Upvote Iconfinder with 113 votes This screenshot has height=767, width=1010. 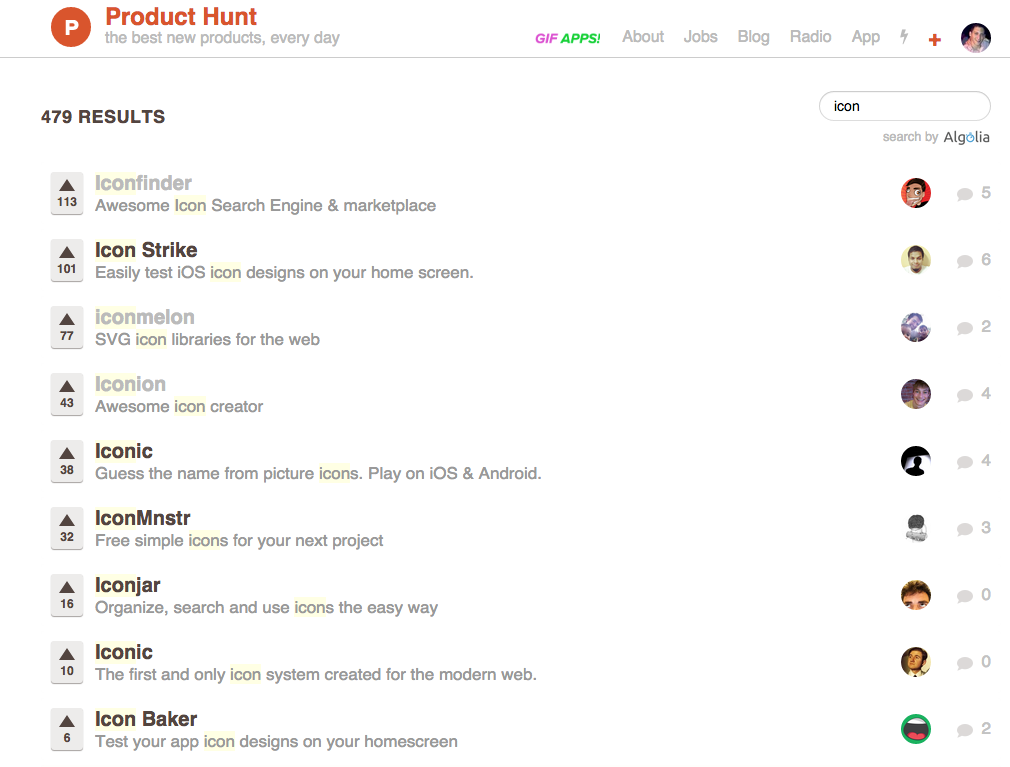tap(67, 193)
